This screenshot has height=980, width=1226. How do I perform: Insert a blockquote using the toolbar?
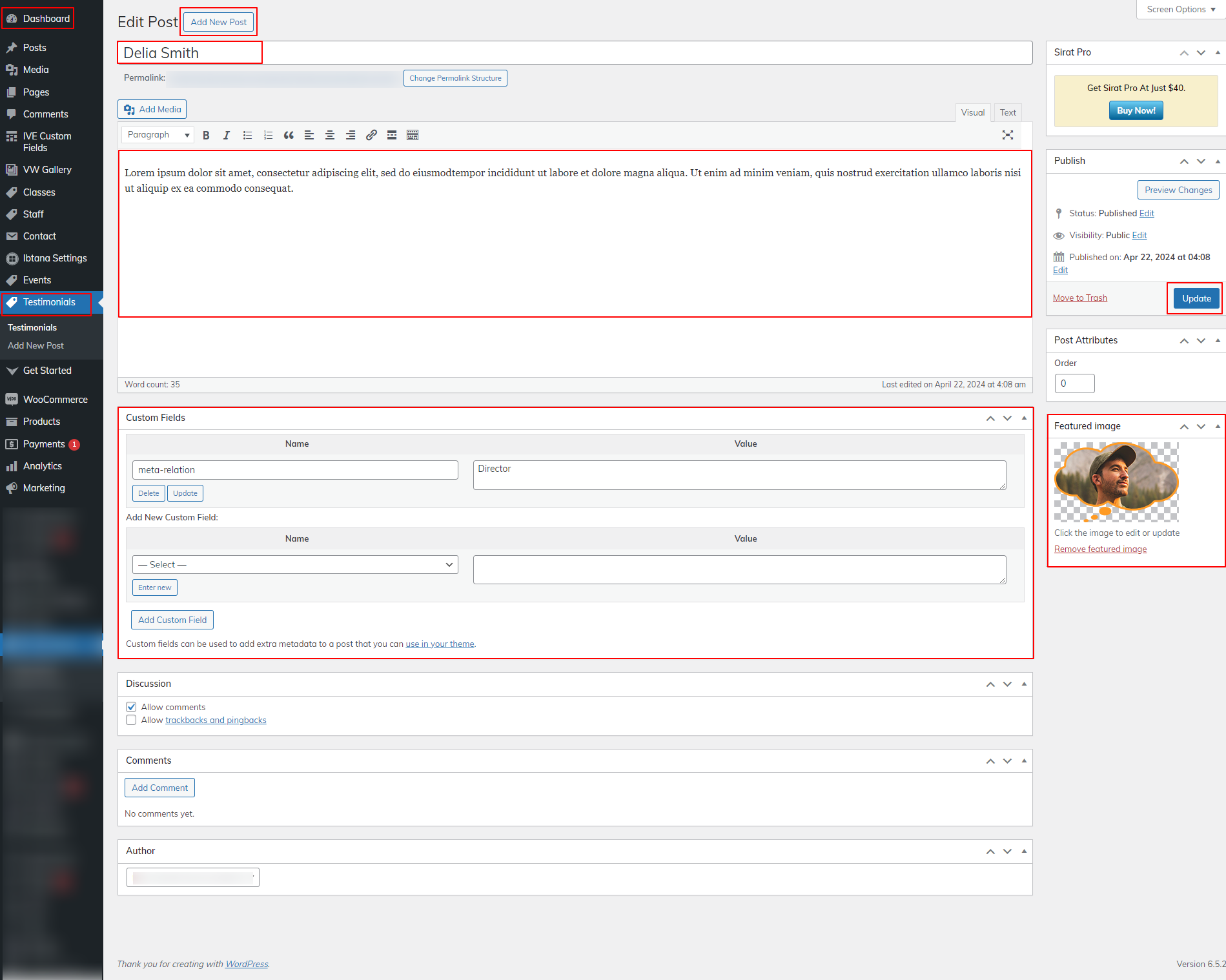tap(289, 135)
